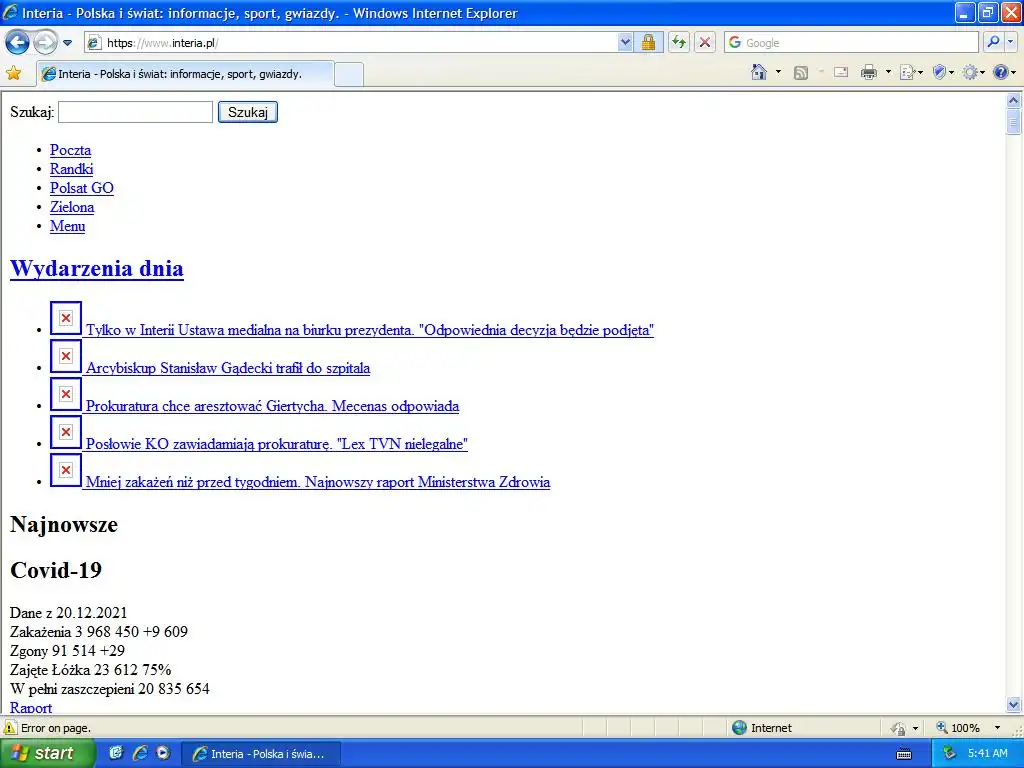Click broken image beside Ustawa medialna article
The image size is (1024, 768).
pyautogui.click(x=66, y=318)
